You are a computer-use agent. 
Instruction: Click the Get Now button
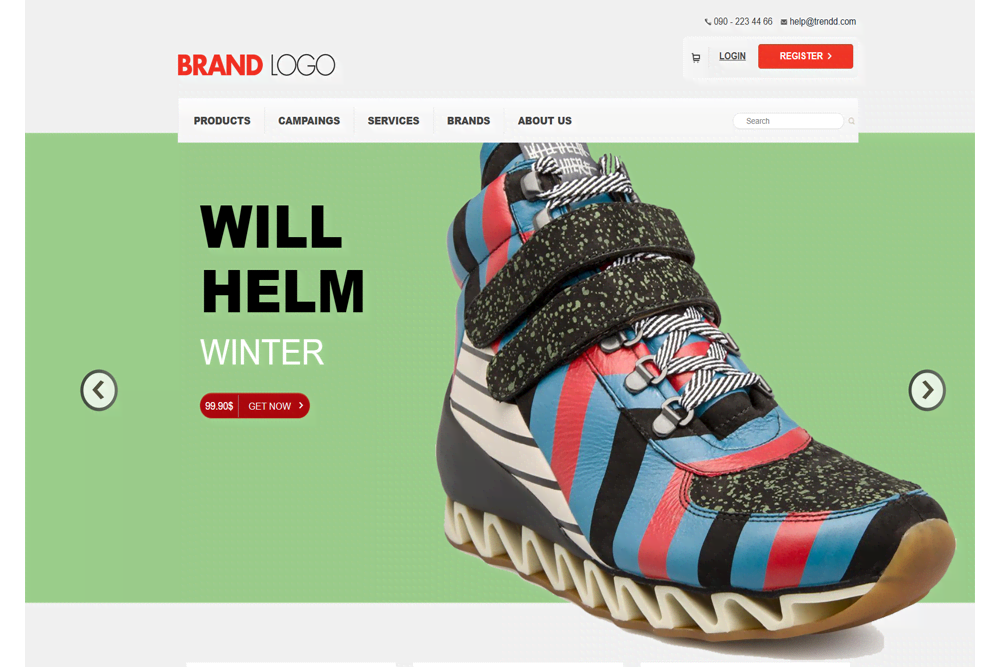point(275,406)
